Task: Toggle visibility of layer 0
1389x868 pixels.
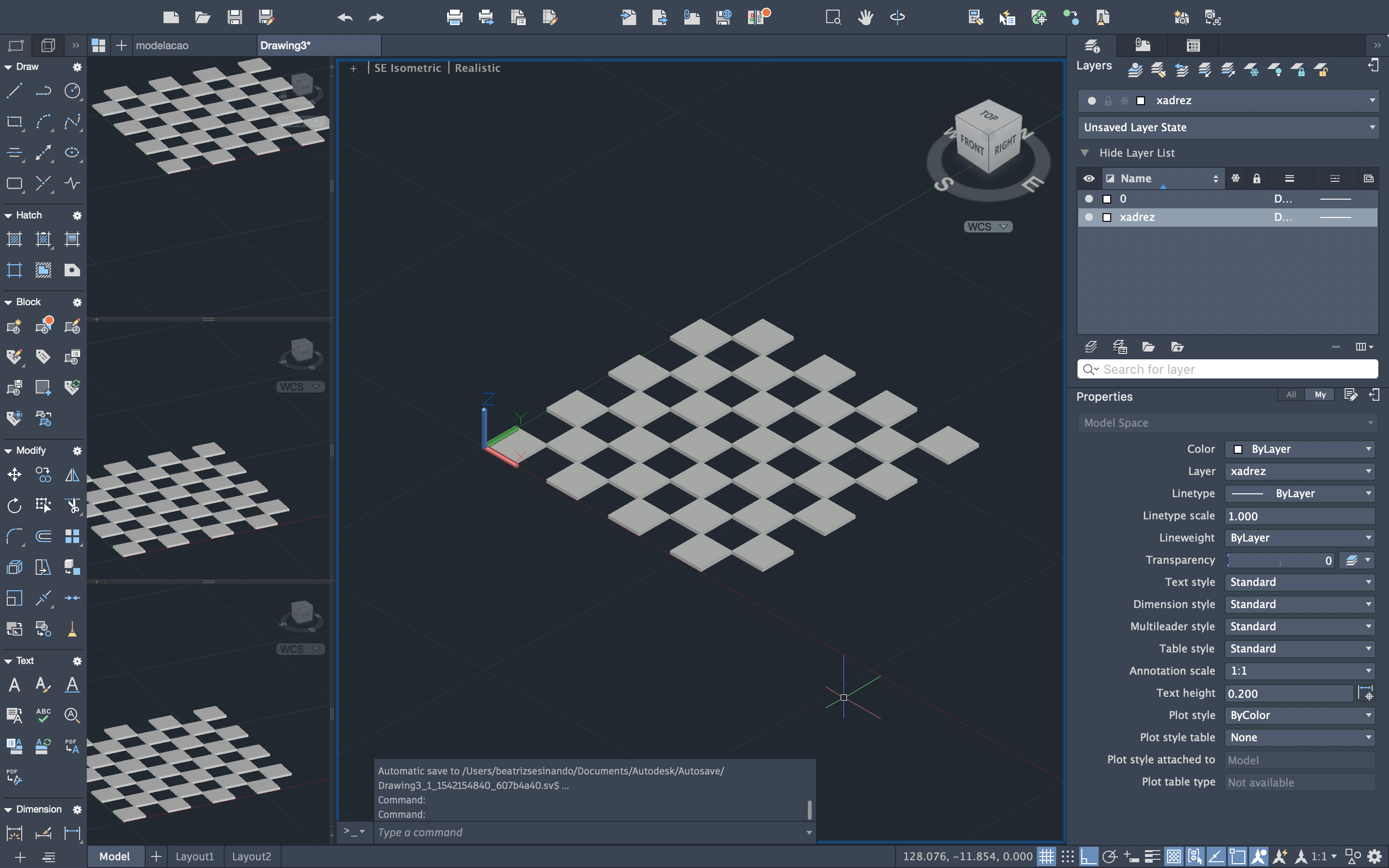Action: click(x=1089, y=199)
